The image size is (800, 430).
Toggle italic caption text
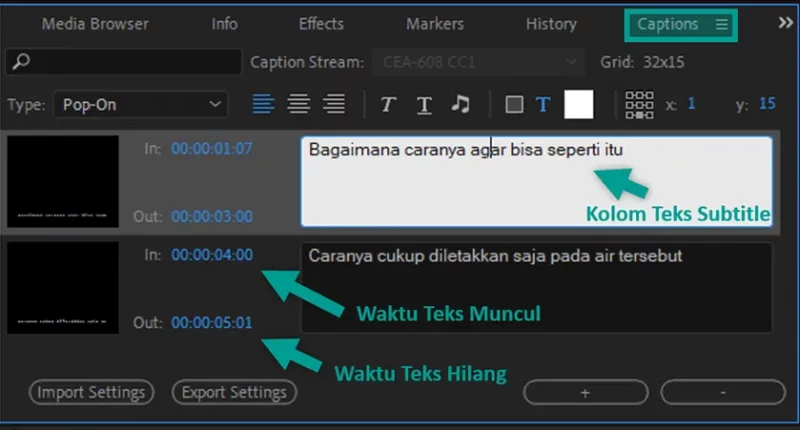tap(388, 105)
